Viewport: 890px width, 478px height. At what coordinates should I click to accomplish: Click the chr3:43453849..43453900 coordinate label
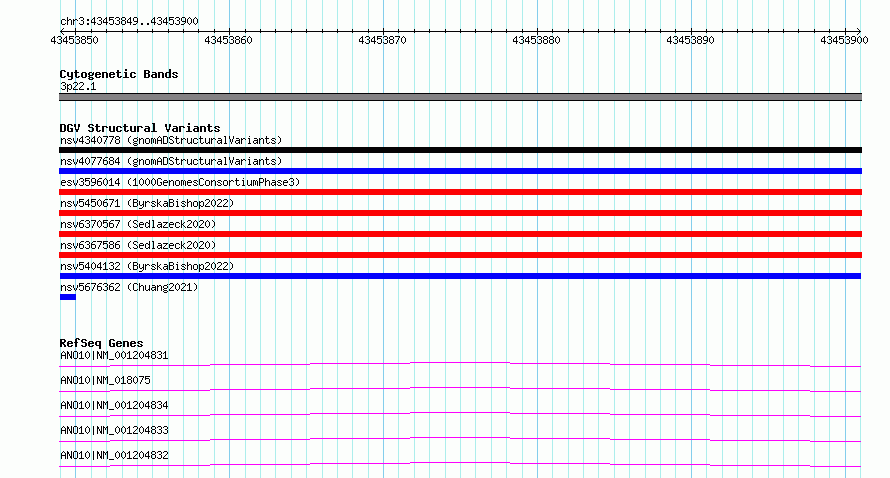click(x=129, y=21)
